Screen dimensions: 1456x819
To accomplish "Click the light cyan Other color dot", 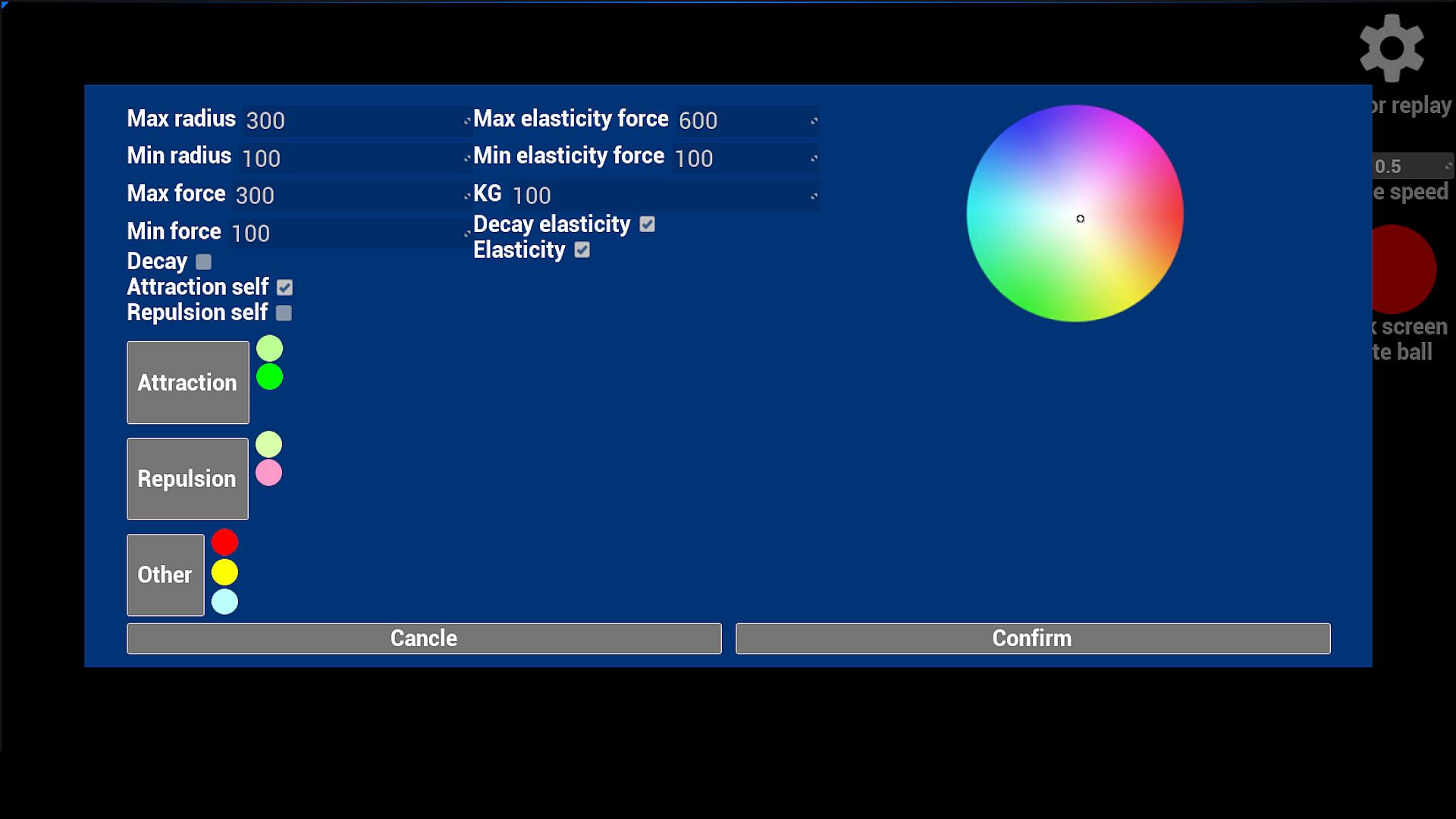I will (224, 601).
